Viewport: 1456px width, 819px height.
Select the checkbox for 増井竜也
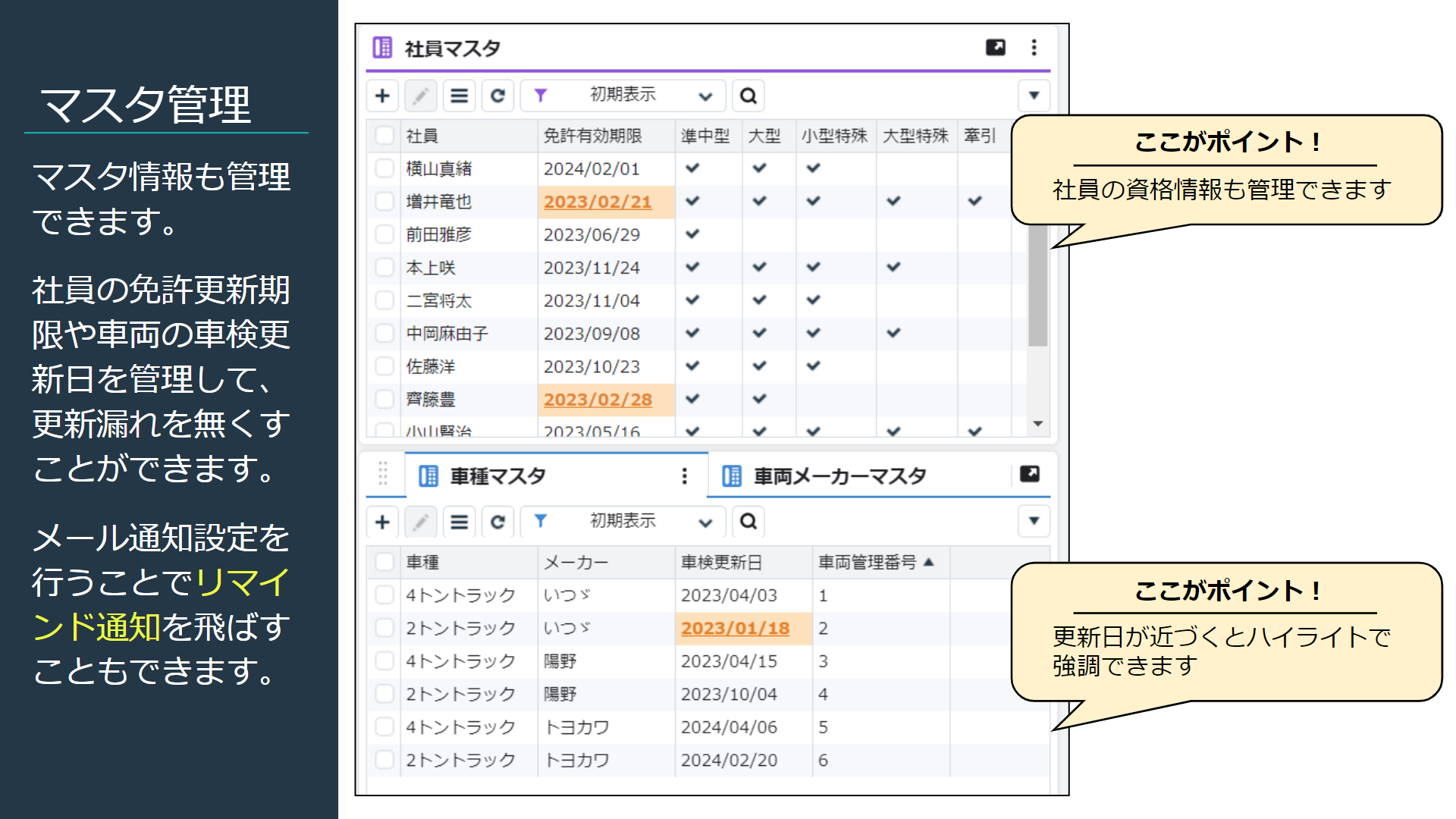click(384, 201)
